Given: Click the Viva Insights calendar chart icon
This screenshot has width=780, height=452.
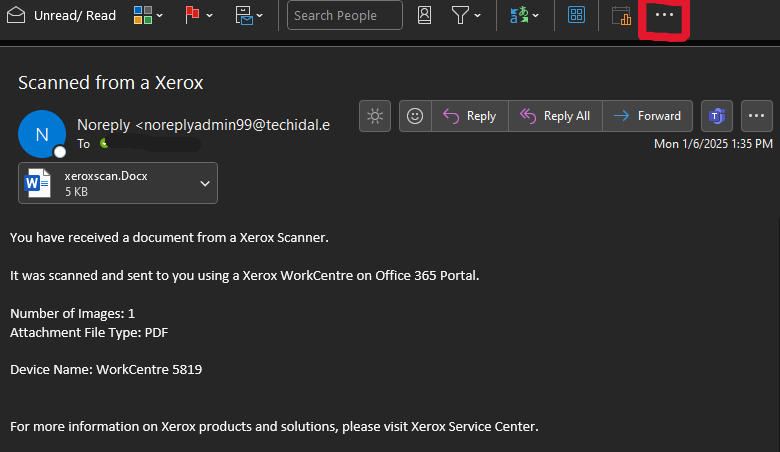Looking at the screenshot, I should [621, 15].
